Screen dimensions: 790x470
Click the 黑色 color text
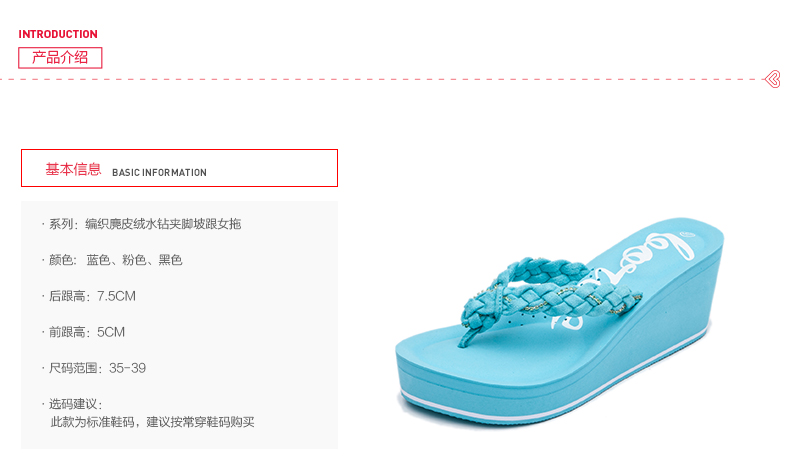click(170, 260)
